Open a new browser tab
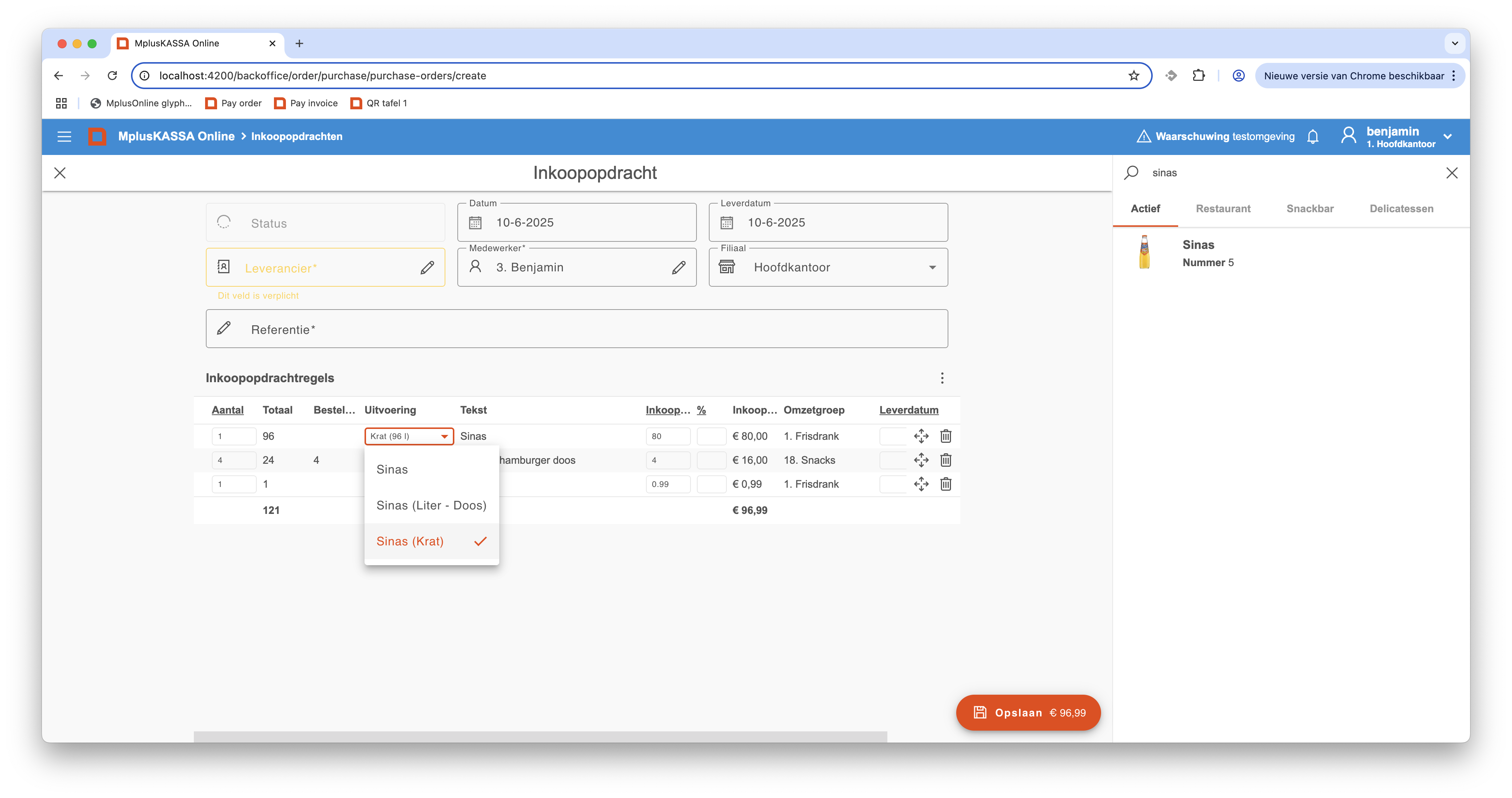This screenshot has width=1512, height=798. pyautogui.click(x=299, y=43)
